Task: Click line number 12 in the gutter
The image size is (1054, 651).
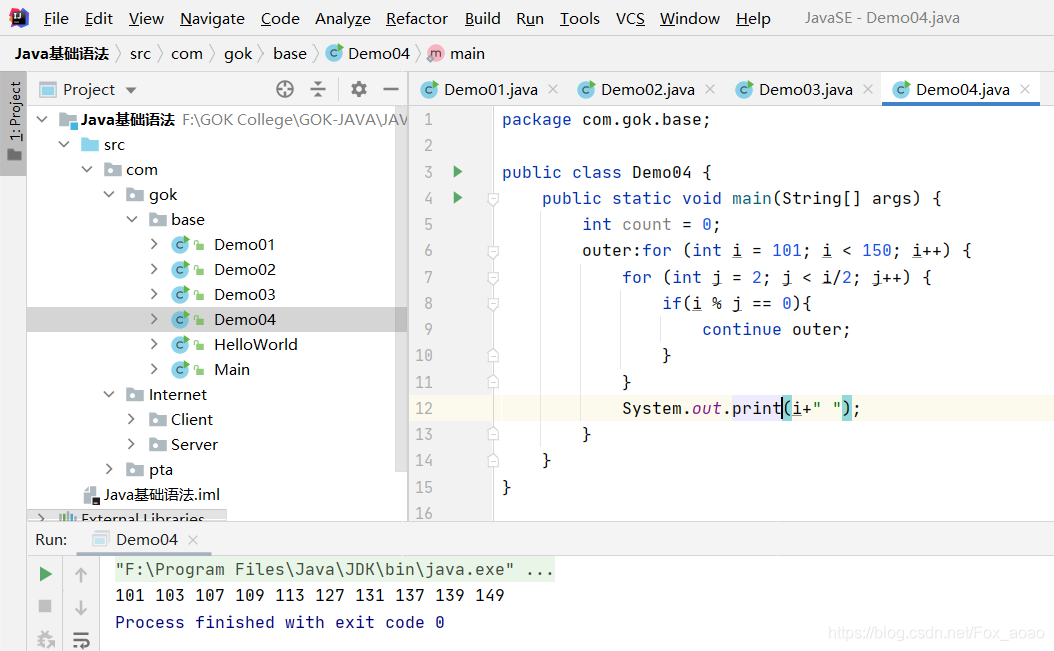Action: pos(424,408)
